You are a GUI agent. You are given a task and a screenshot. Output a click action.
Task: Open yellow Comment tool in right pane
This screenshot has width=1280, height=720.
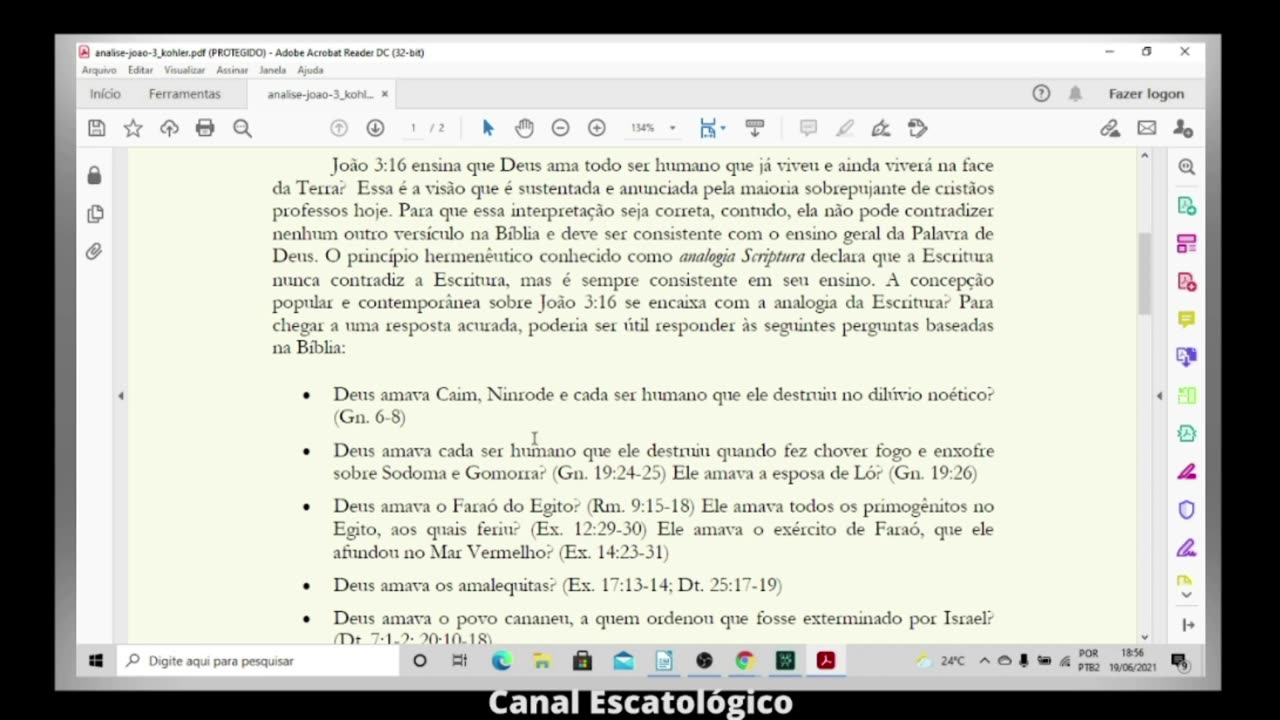[1187, 320]
